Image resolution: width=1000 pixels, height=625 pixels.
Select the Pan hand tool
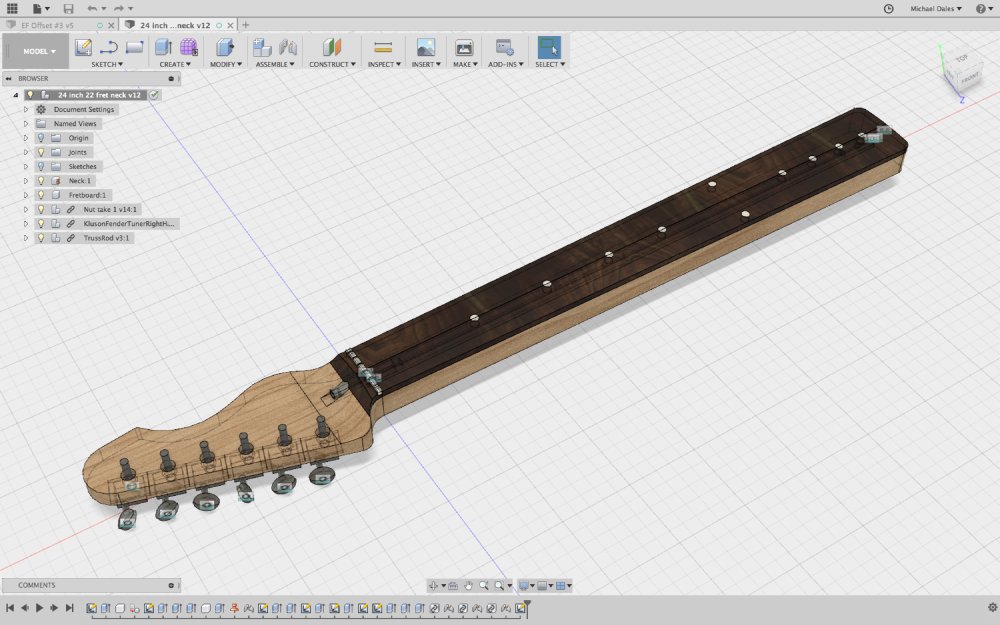468,585
